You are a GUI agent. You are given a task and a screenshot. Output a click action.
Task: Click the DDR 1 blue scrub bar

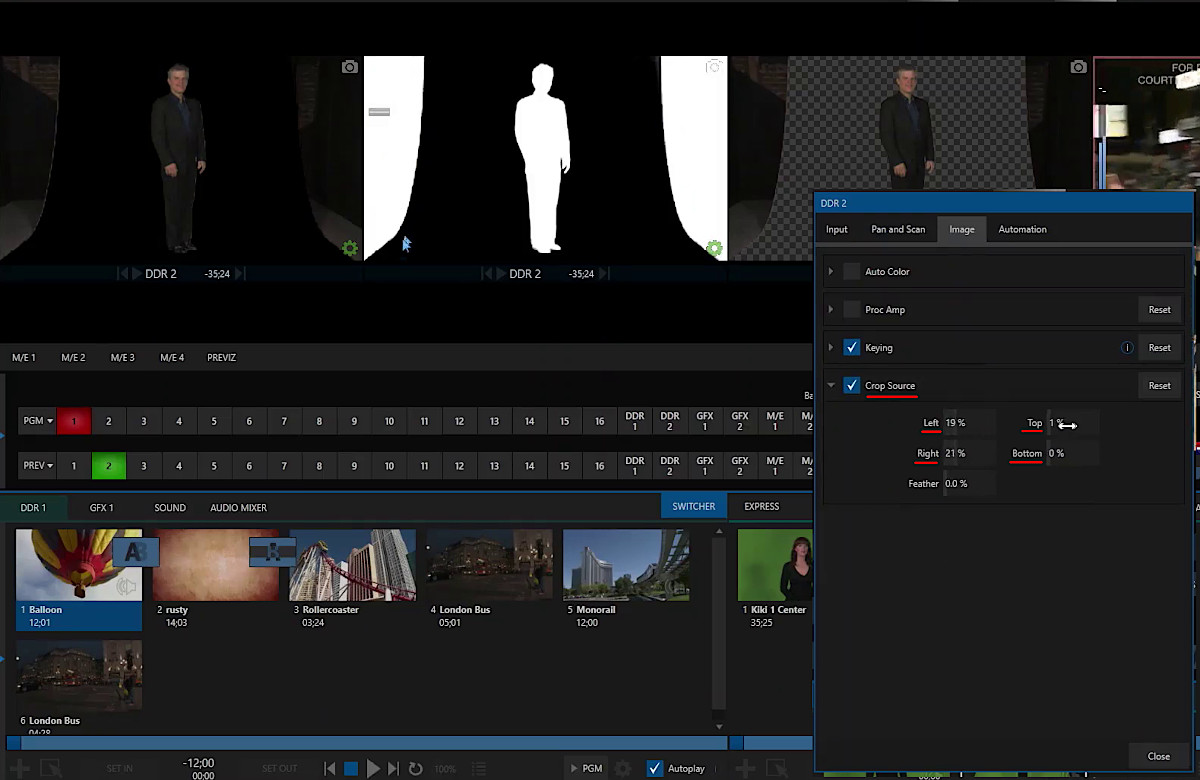(367, 743)
